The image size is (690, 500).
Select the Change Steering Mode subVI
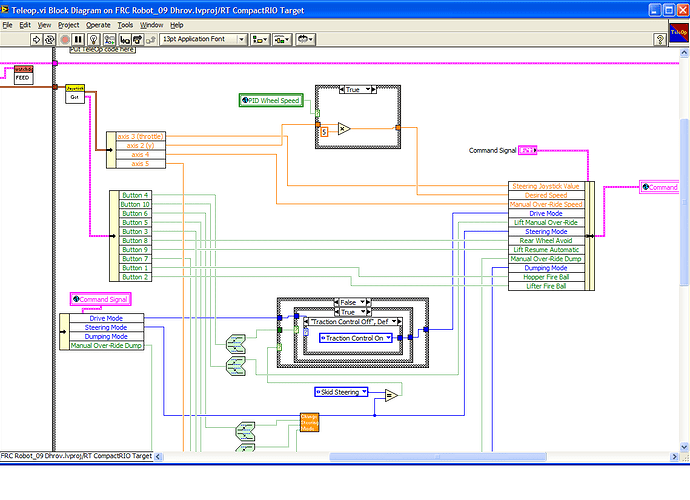[x=309, y=423]
